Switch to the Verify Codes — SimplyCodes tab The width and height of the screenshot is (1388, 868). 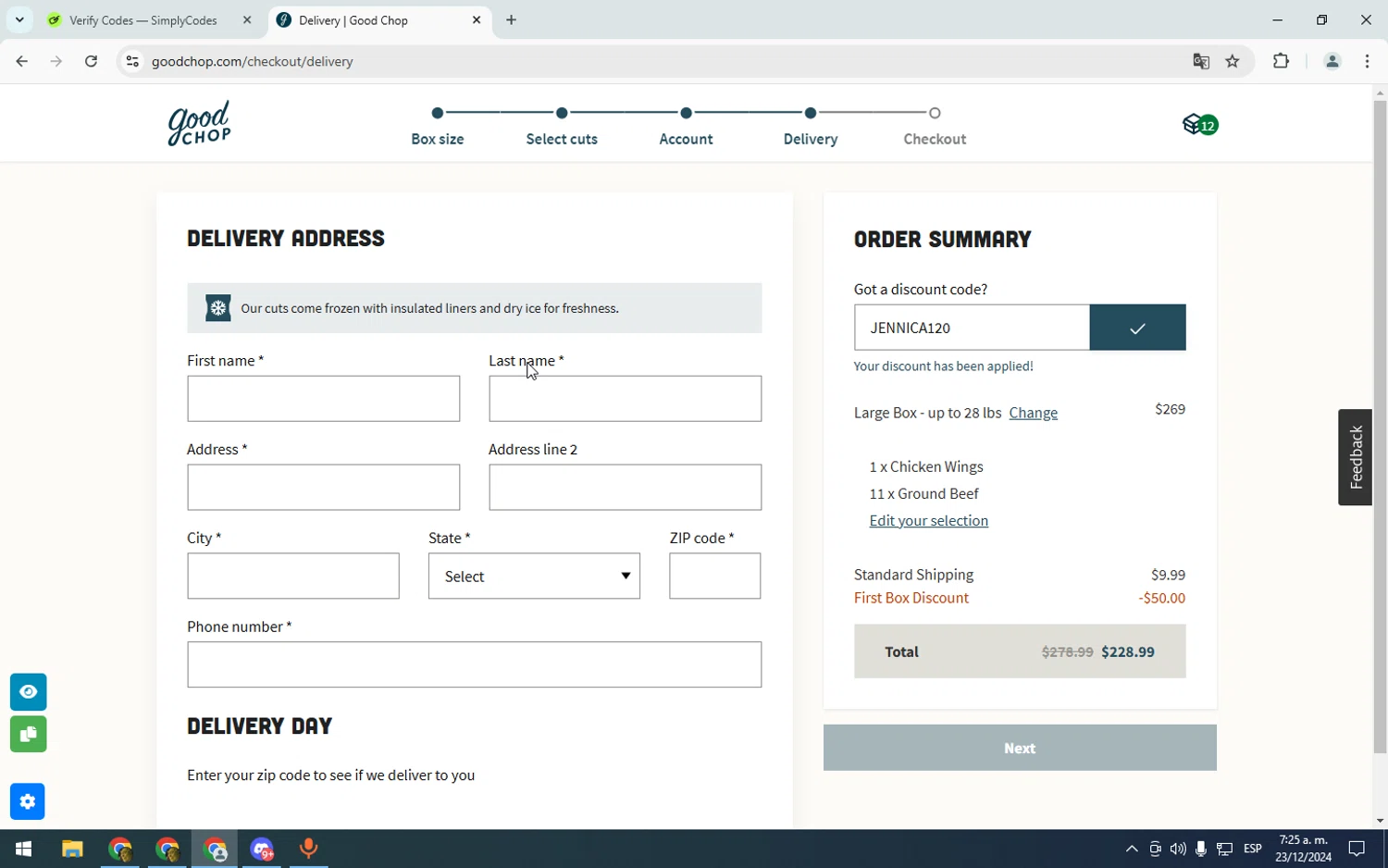click(143, 20)
